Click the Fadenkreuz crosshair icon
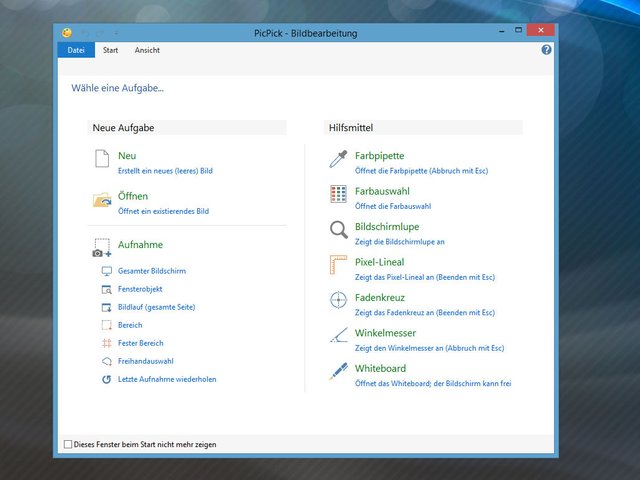 (338, 300)
